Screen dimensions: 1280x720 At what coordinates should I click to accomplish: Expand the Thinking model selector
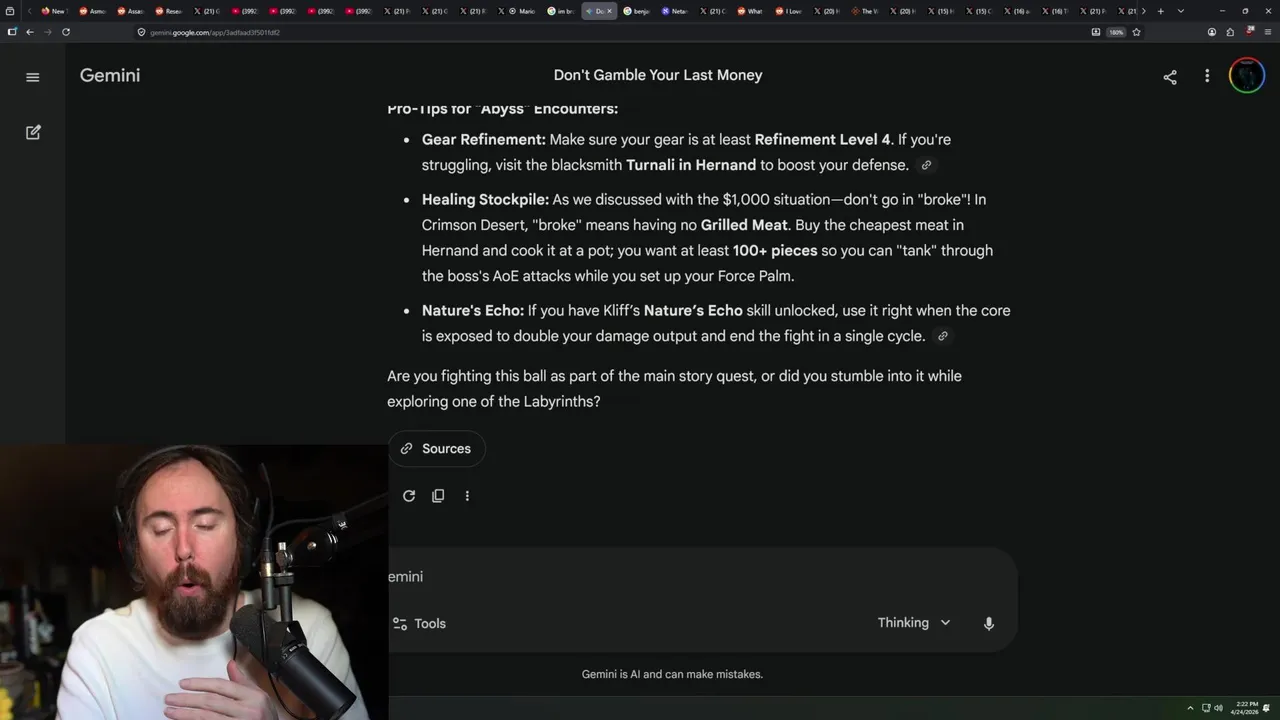pos(914,623)
